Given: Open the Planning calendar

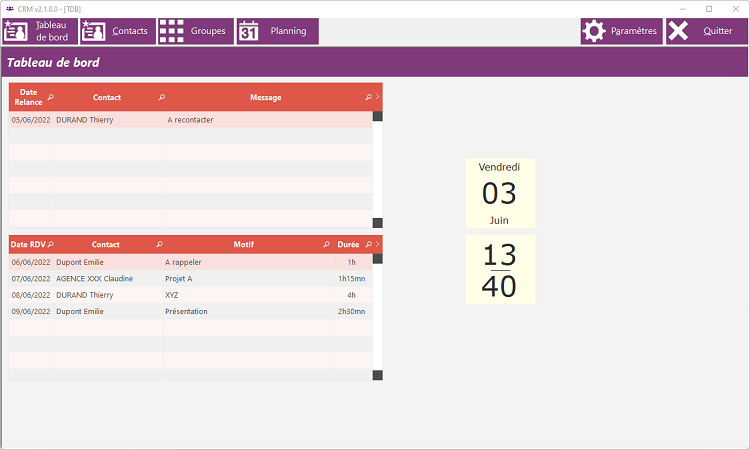Looking at the screenshot, I should [277, 31].
